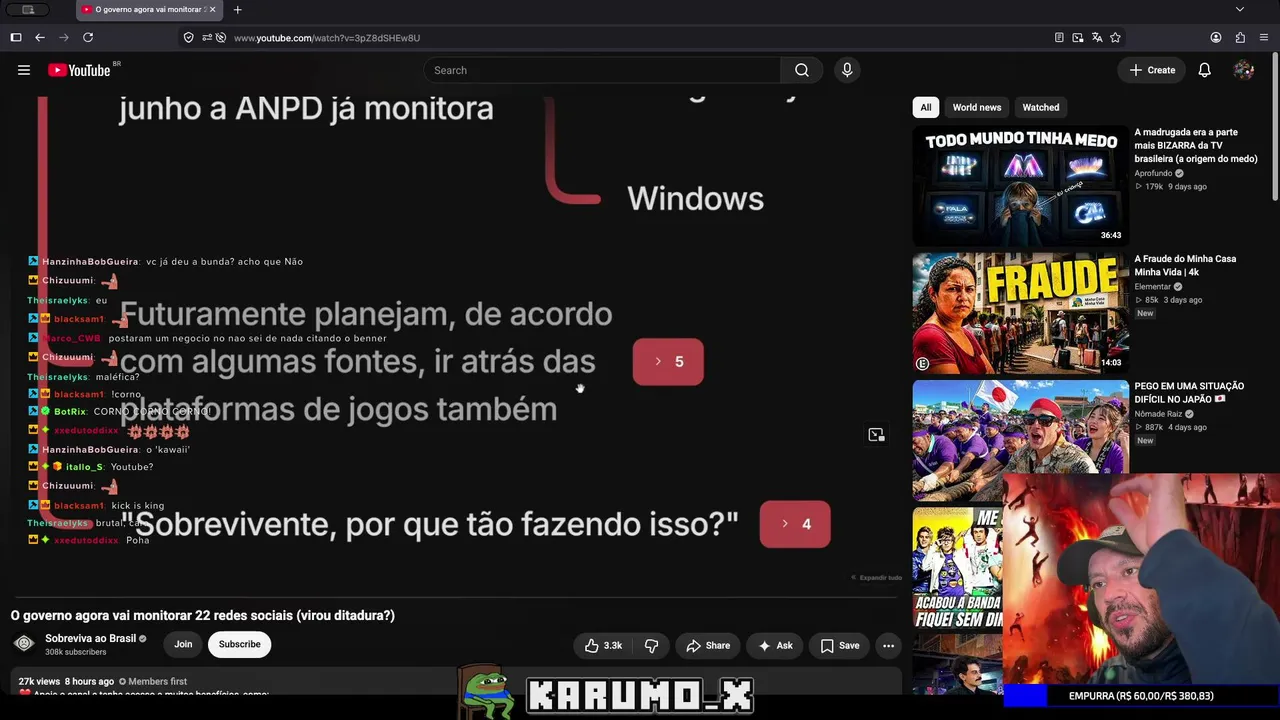The height and width of the screenshot is (720, 1280).
Task: Reload the page
Action: (x=88, y=38)
